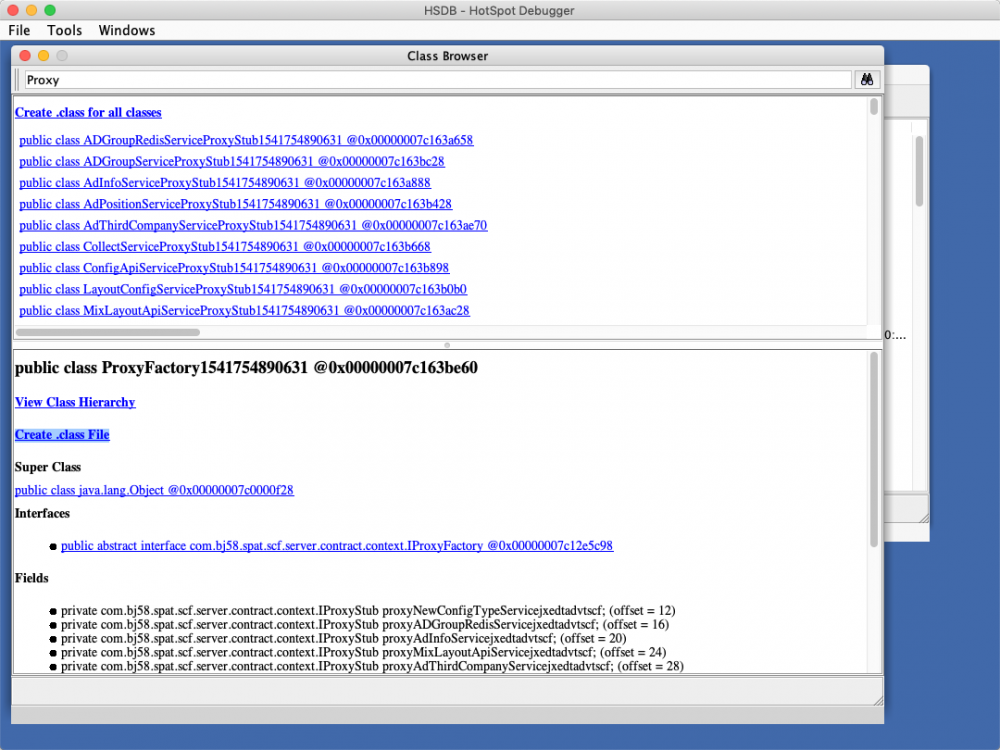The height and width of the screenshot is (750, 1000).
Task: Open LayoutConfigServiceProxyStub1541754890631 class link
Action: [243, 289]
